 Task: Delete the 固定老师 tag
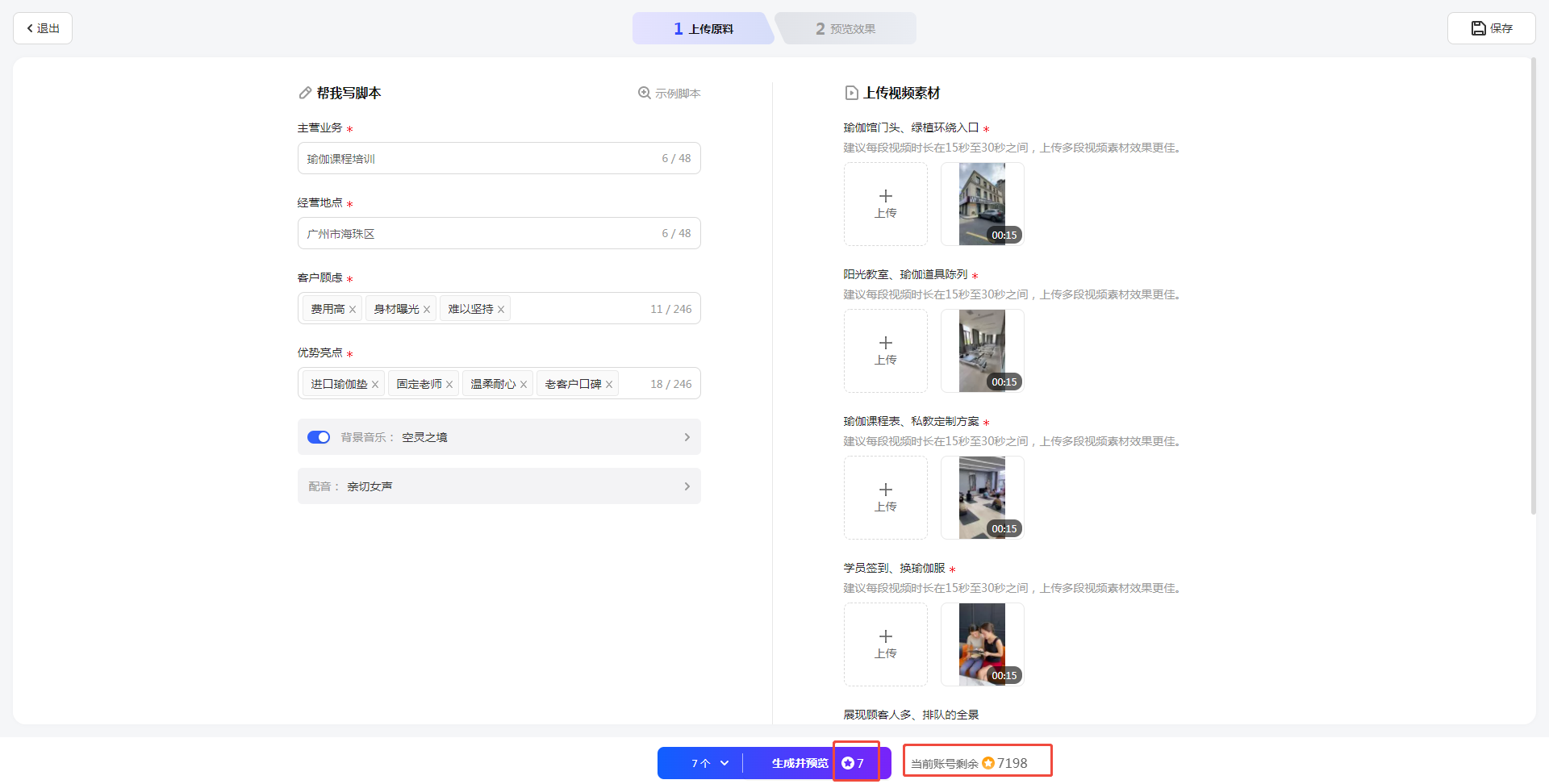[x=449, y=385]
